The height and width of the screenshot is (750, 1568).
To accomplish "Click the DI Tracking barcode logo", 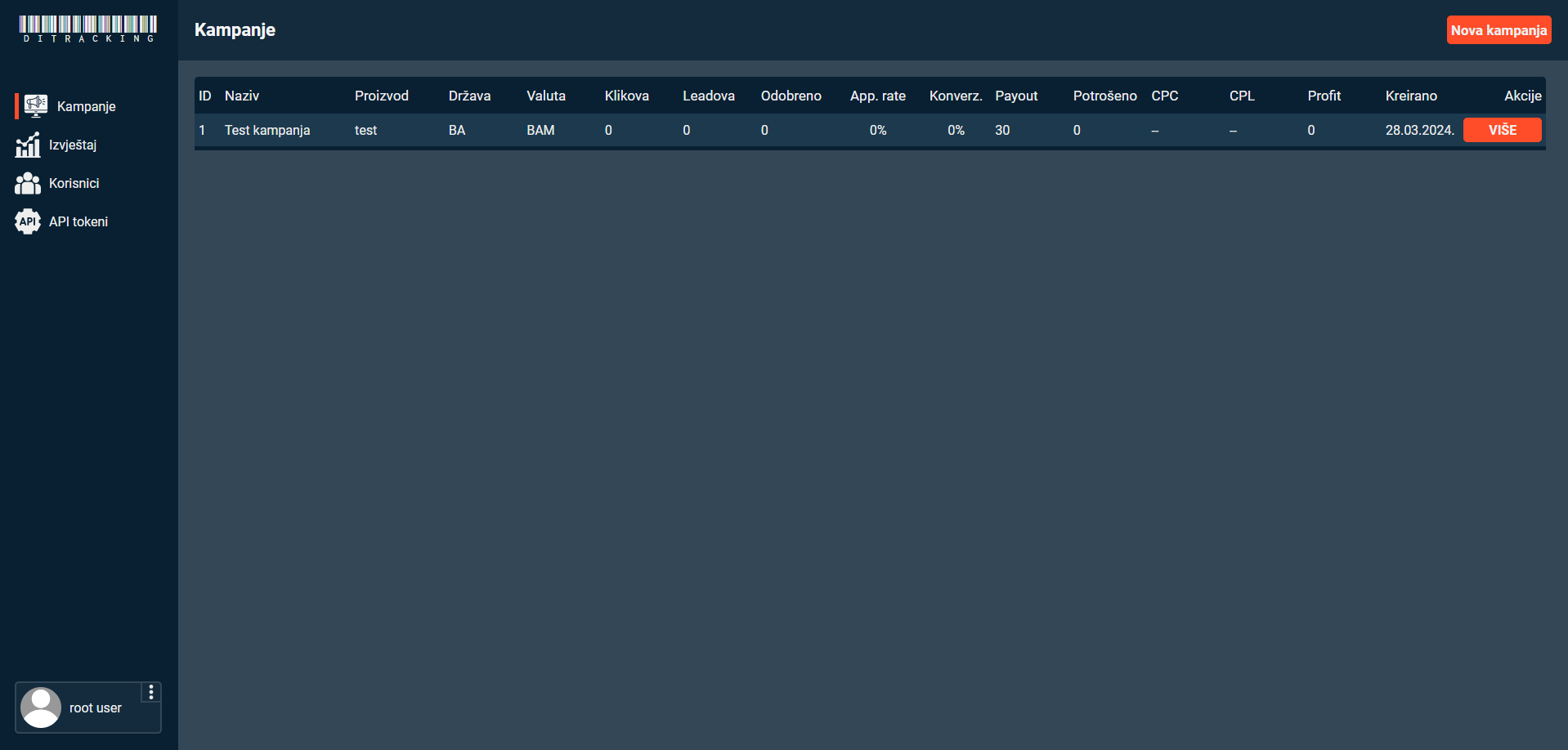I will pyautogui.click(x=88, y=29).
